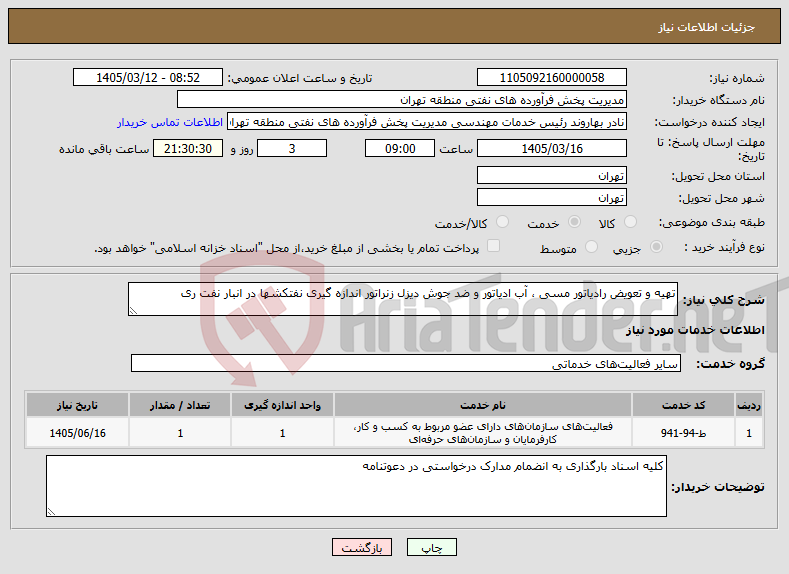Select the جزیی purchase type radio
The height and width of the screenshot is (574, 789).
pos(657,247)
